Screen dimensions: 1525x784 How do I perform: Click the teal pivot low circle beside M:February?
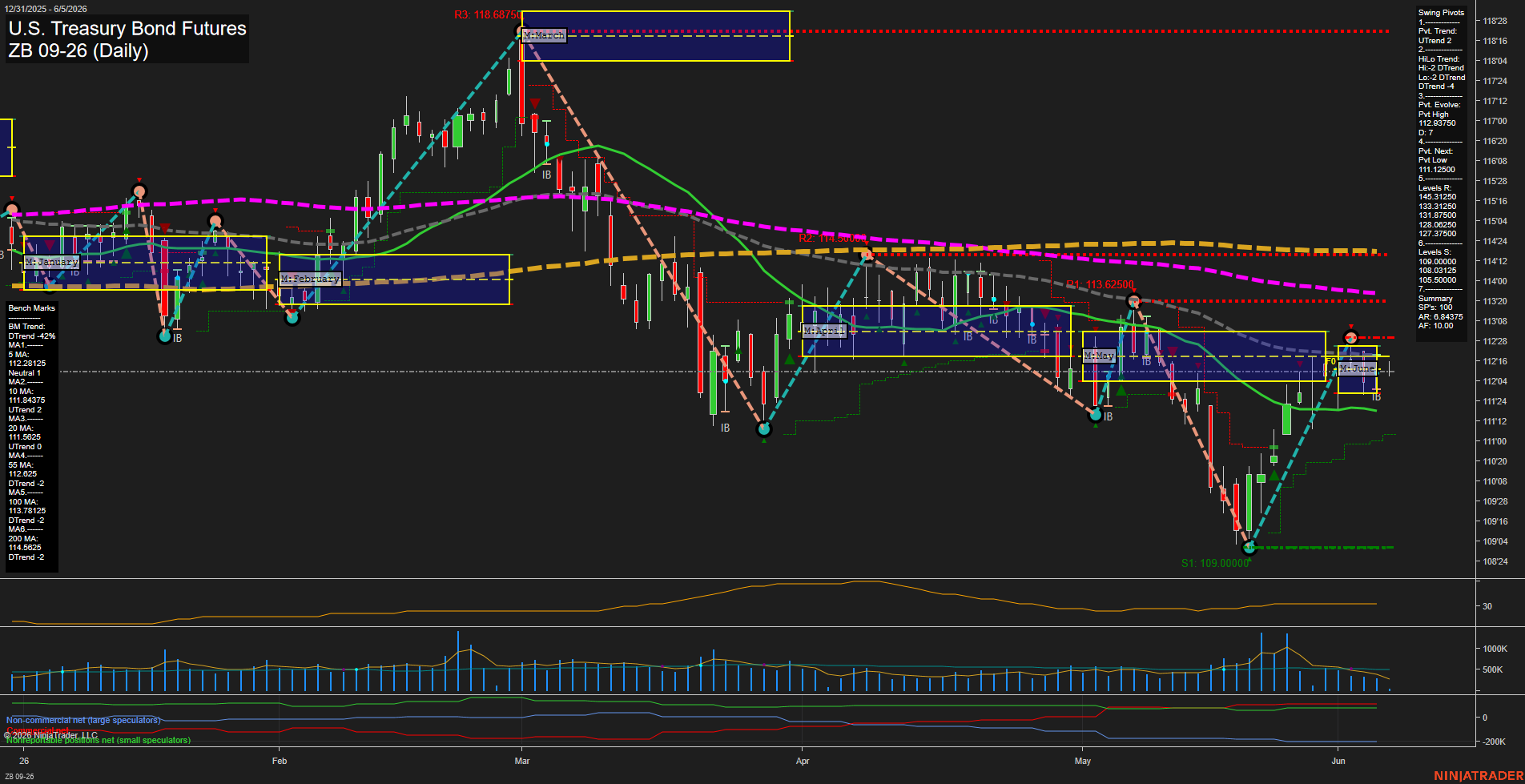point(292,318)
